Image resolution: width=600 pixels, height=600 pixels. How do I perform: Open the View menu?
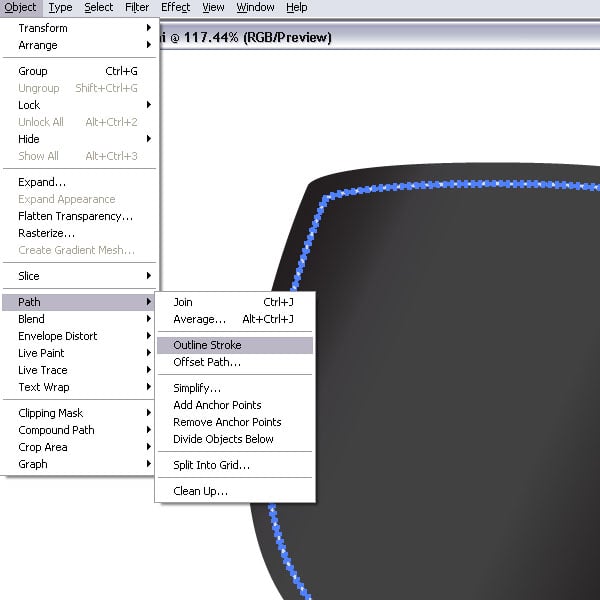(213, 7)
